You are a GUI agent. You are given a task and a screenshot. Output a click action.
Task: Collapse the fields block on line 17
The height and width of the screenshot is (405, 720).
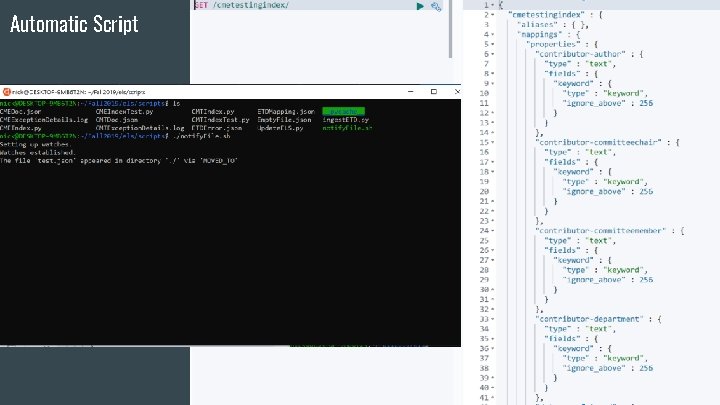coord(493,162)
